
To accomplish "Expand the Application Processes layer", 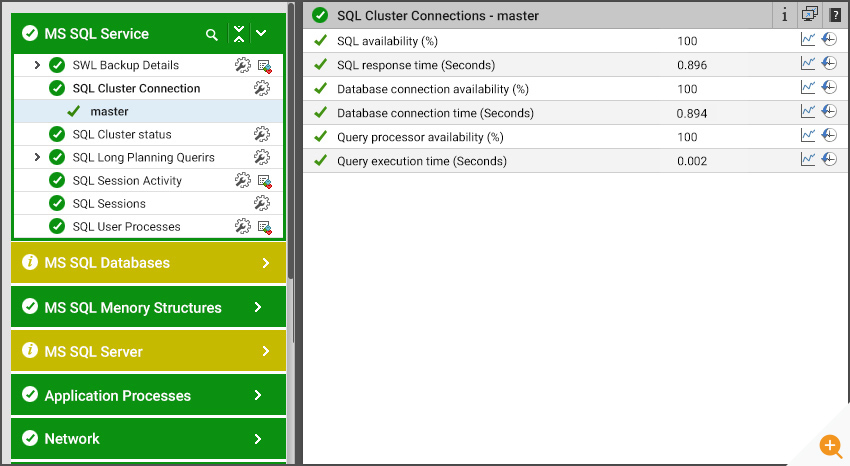I will pos(258,395).
